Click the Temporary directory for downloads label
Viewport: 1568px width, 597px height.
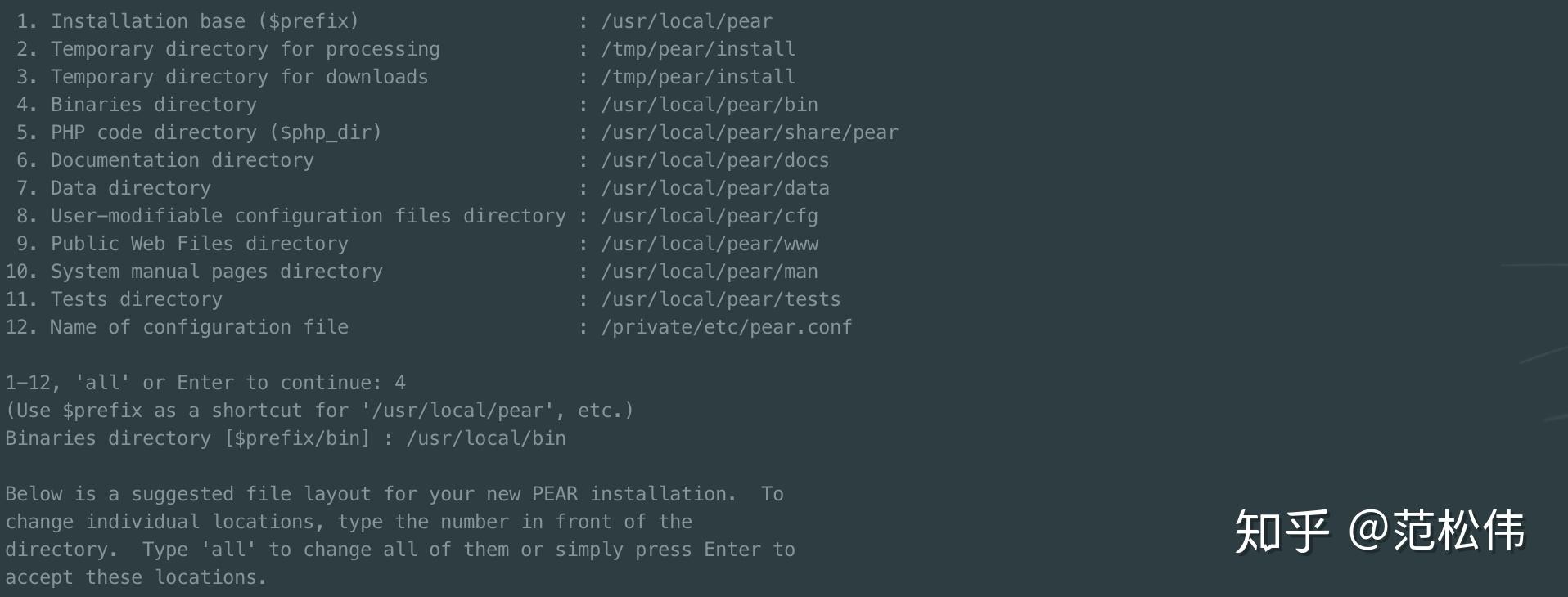tap(239, 77)
